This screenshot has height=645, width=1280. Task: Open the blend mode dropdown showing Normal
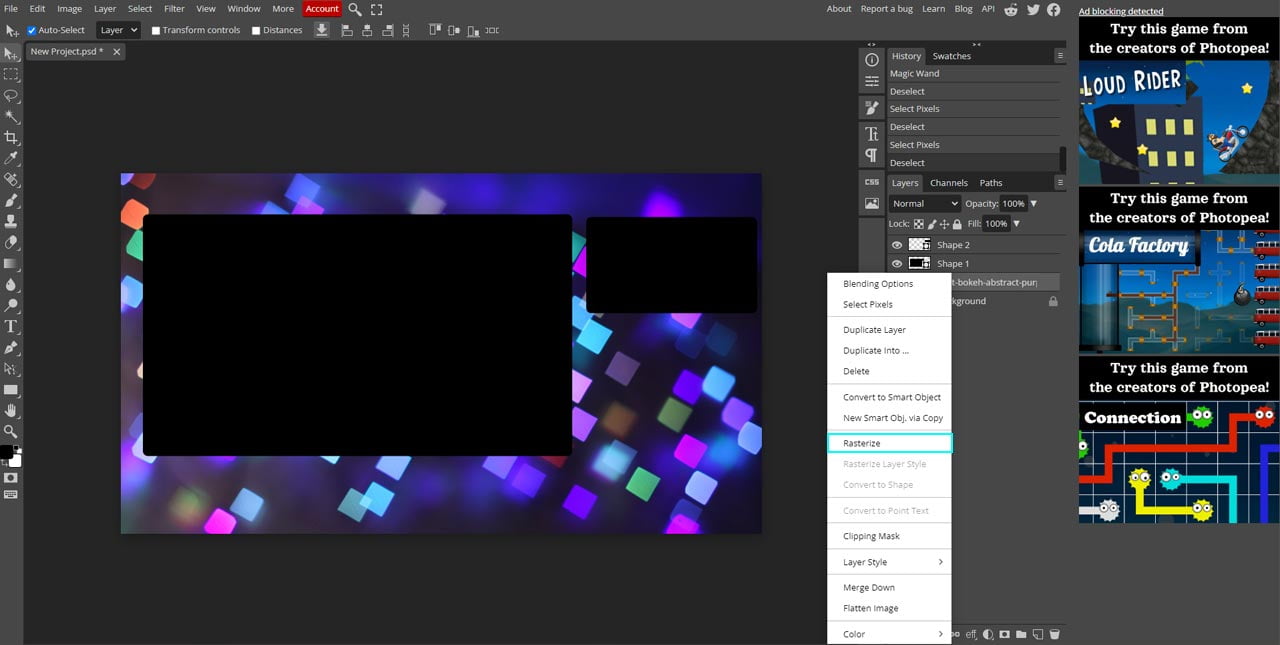pos(922,203)
